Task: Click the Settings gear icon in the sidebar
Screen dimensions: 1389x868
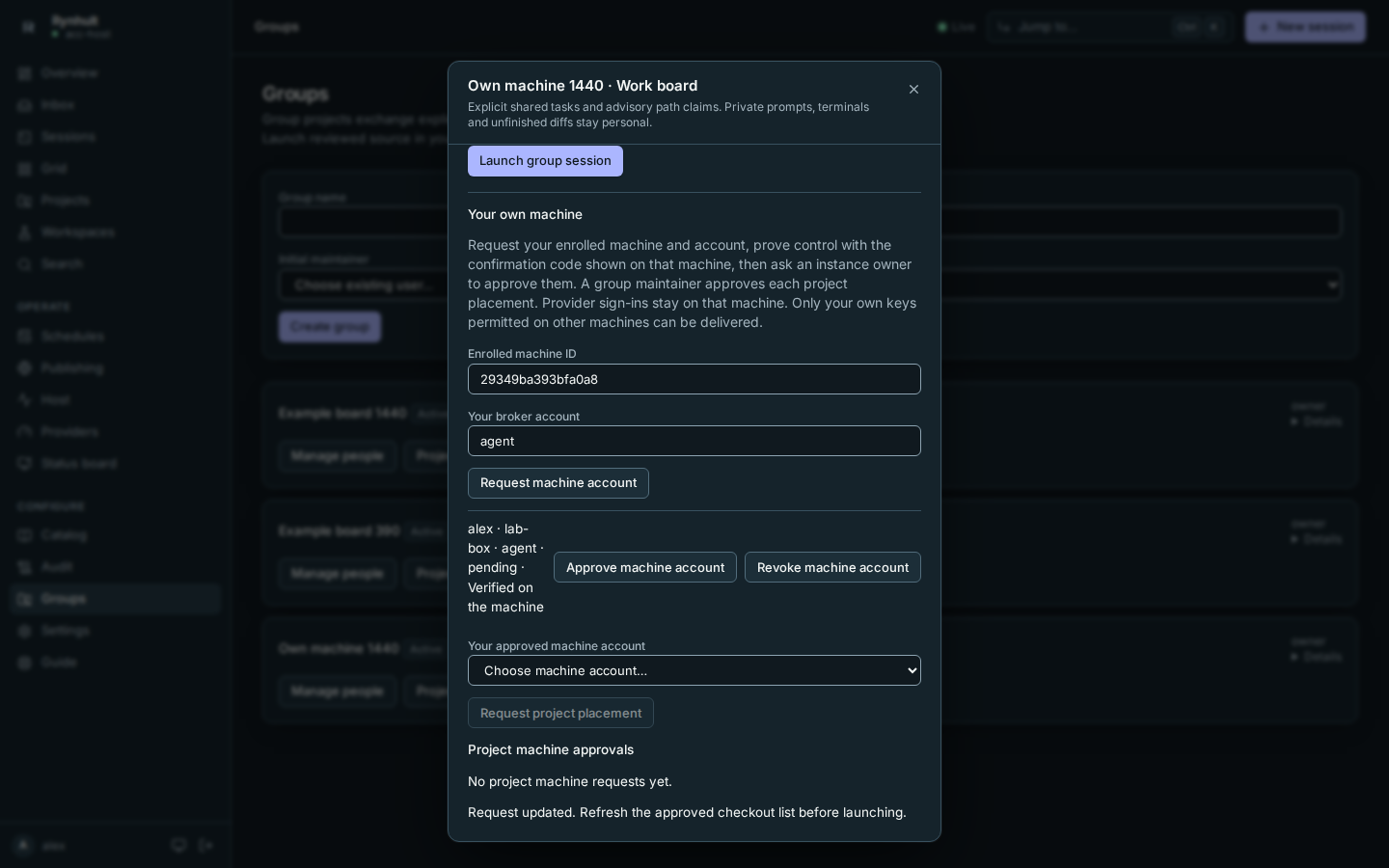Action: click(x=25, y=631)
